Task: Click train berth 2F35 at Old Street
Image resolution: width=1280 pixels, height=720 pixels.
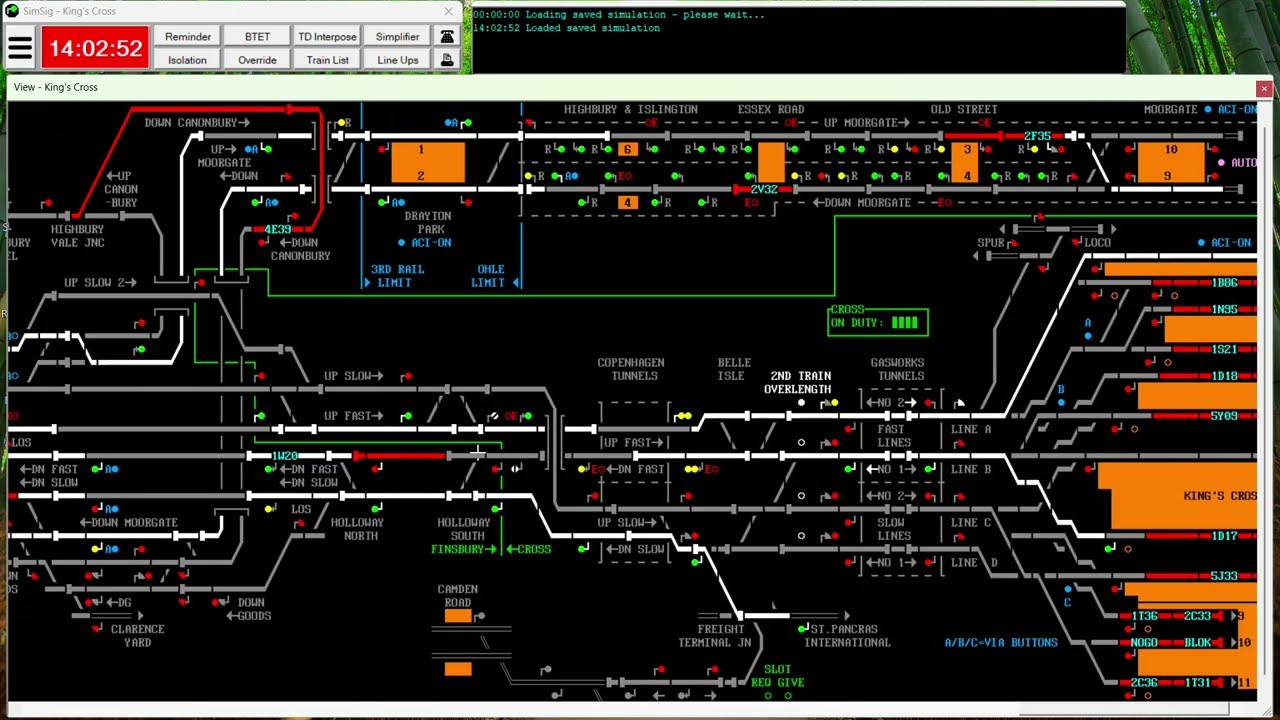Action: click(x=1037, y=136)
